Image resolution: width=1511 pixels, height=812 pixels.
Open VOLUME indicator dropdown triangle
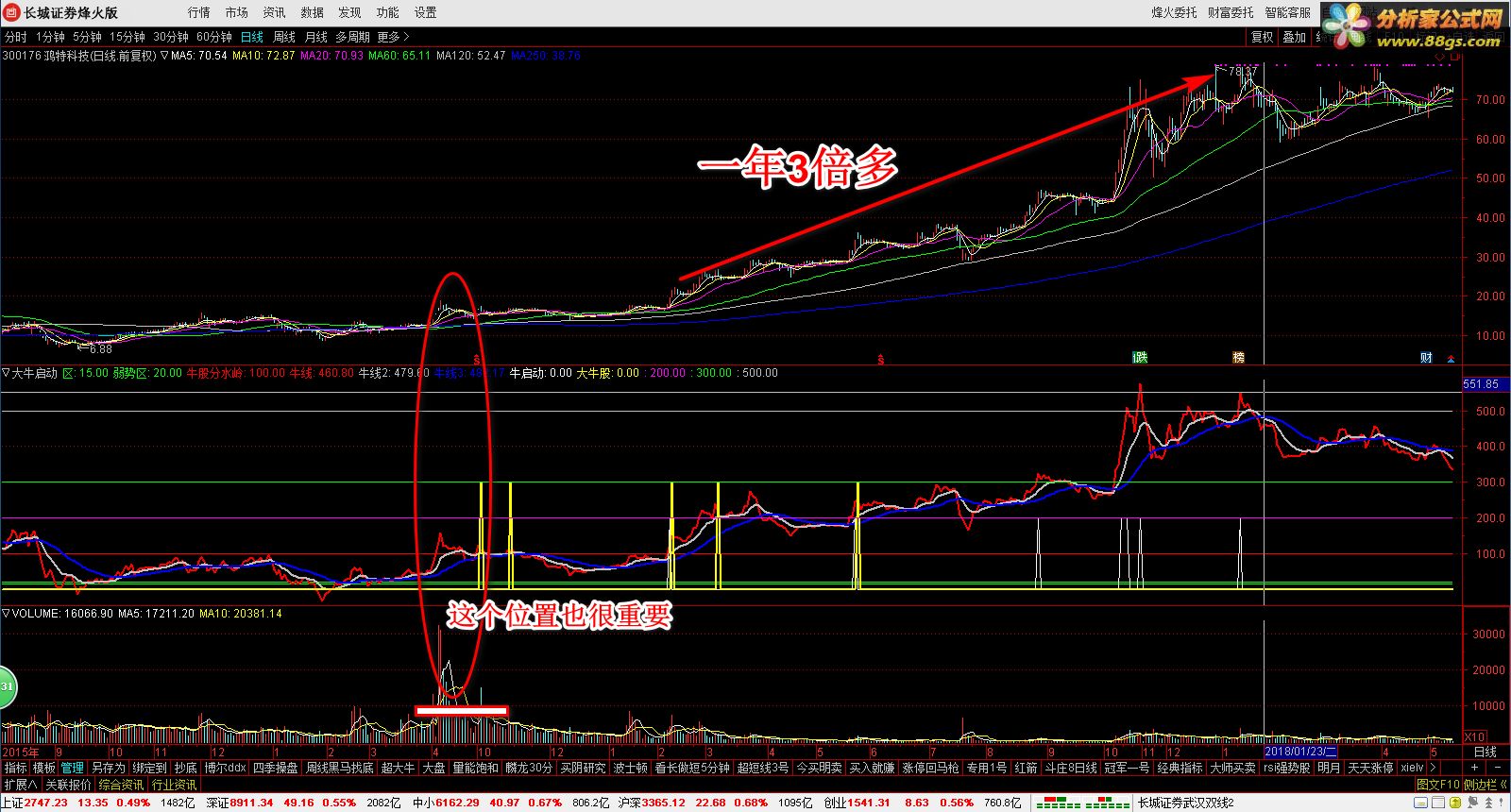(x=6, y=614)
